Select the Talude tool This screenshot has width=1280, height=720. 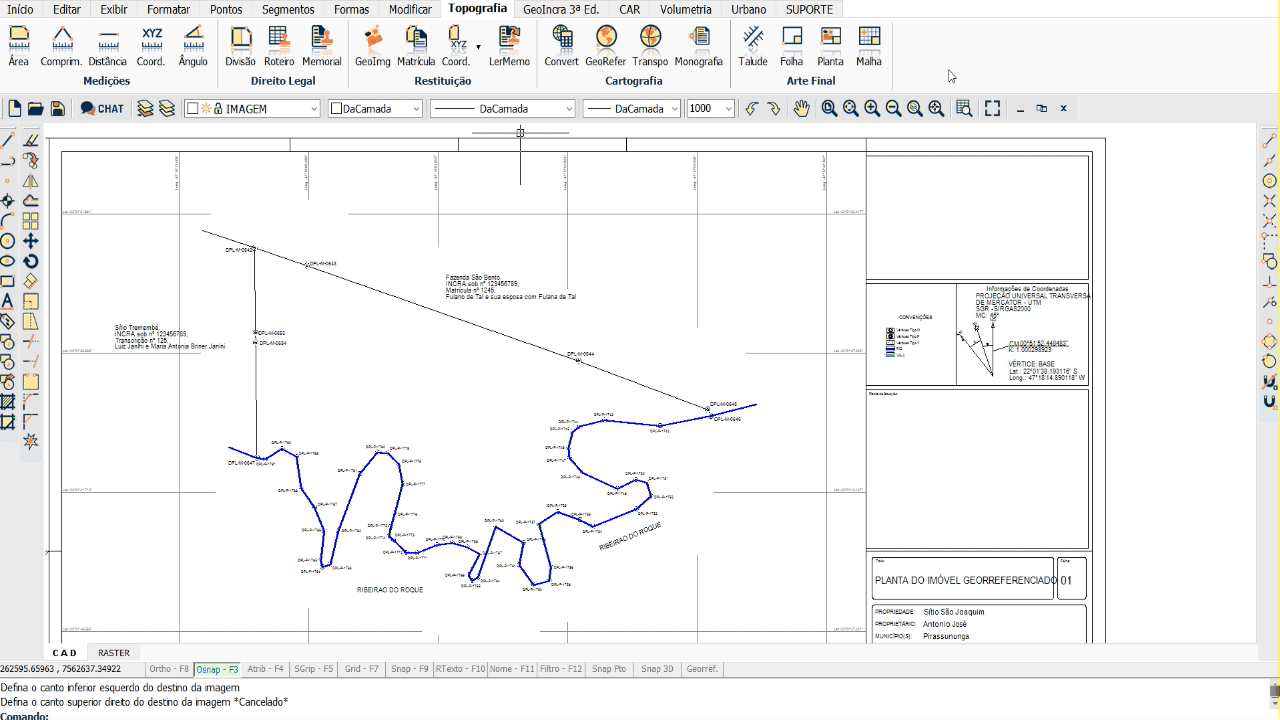tap(753, 46)
